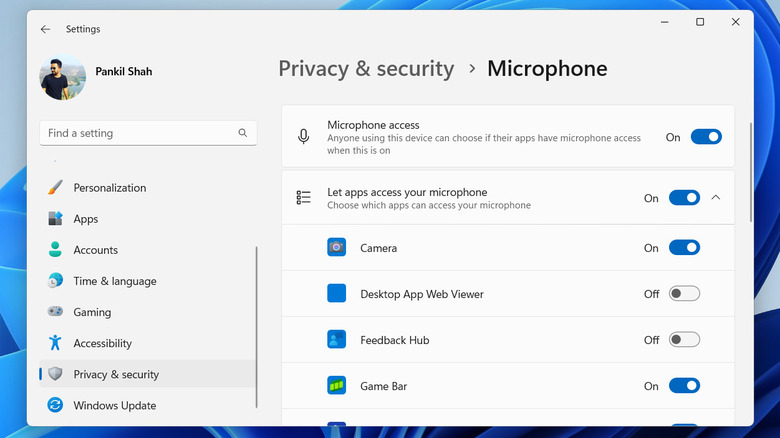The width and height of the screenshot is (780, 438).
Task: Disable microphone for Camera app
Action: 684,248
